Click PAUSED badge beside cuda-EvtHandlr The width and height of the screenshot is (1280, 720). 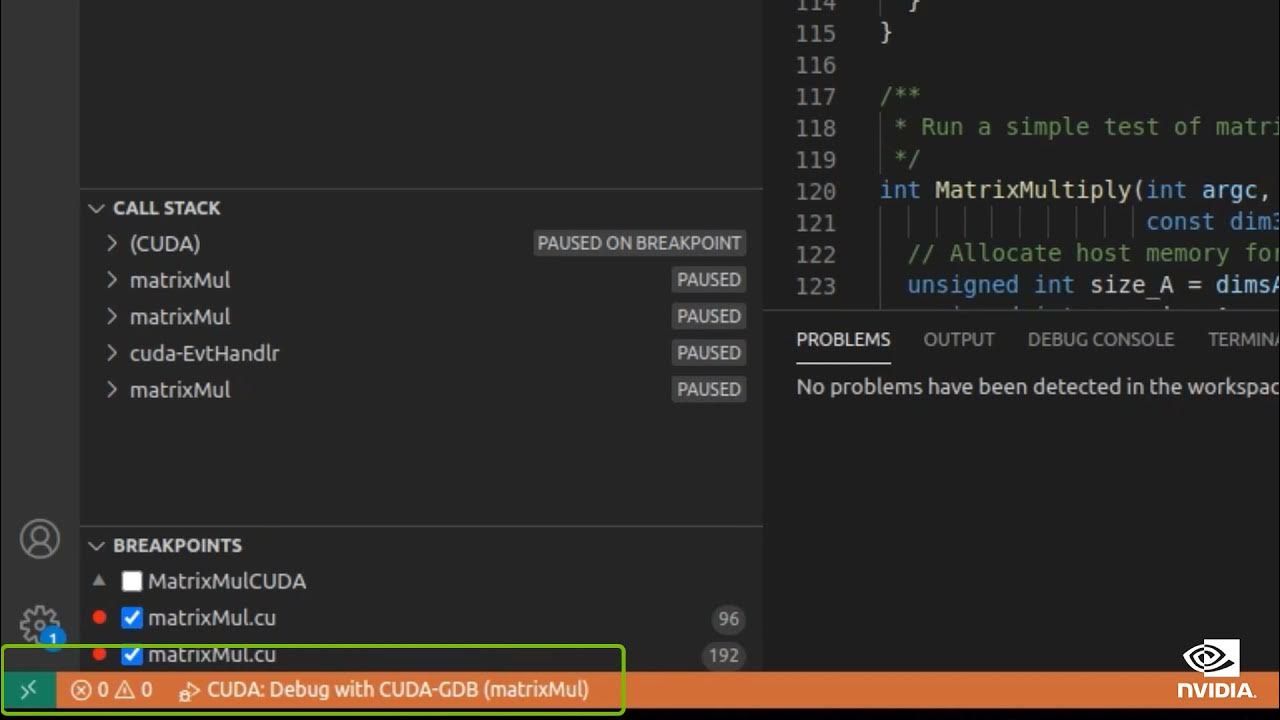(709, 353)
